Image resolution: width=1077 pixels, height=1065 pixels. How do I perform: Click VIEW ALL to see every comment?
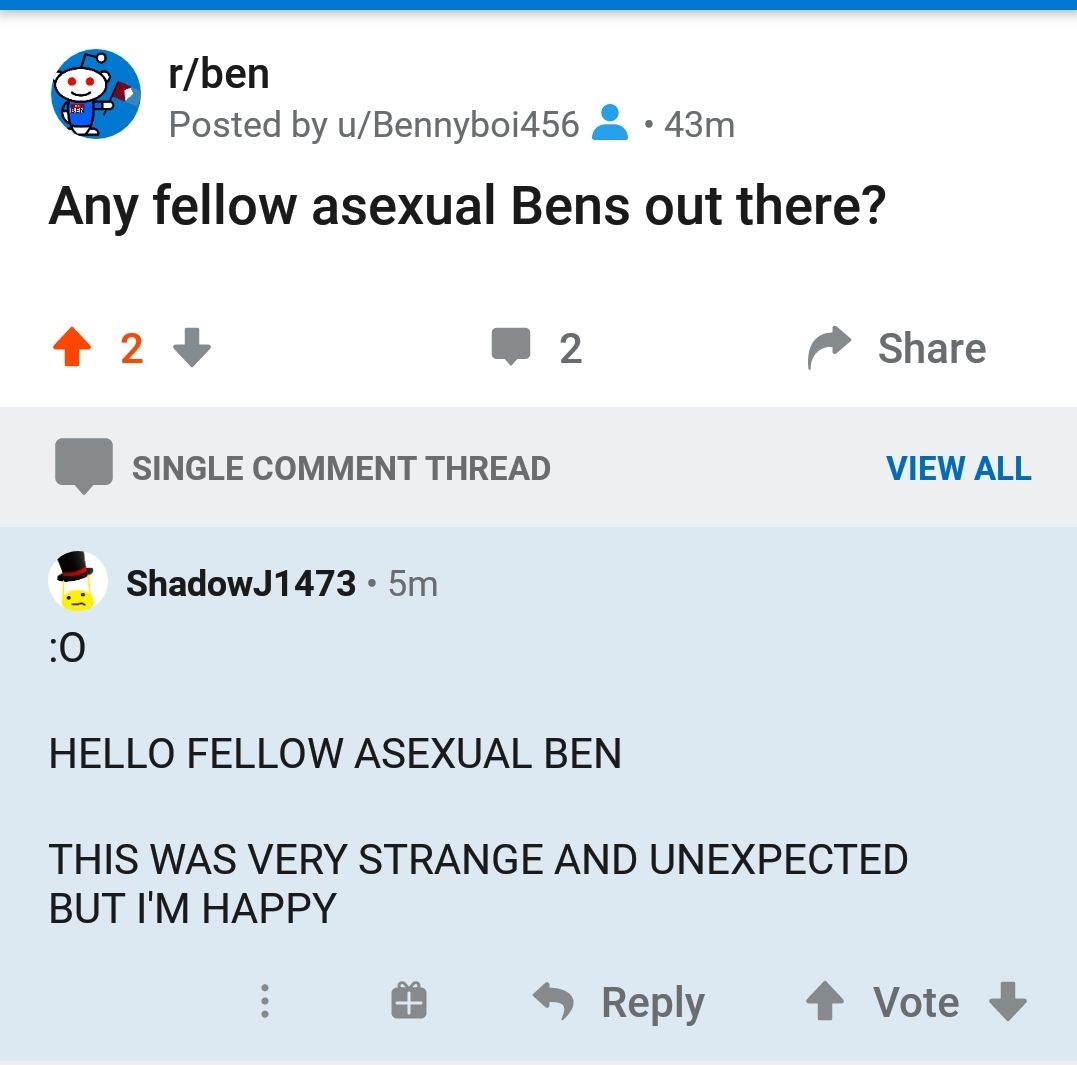tap(959, 468)
